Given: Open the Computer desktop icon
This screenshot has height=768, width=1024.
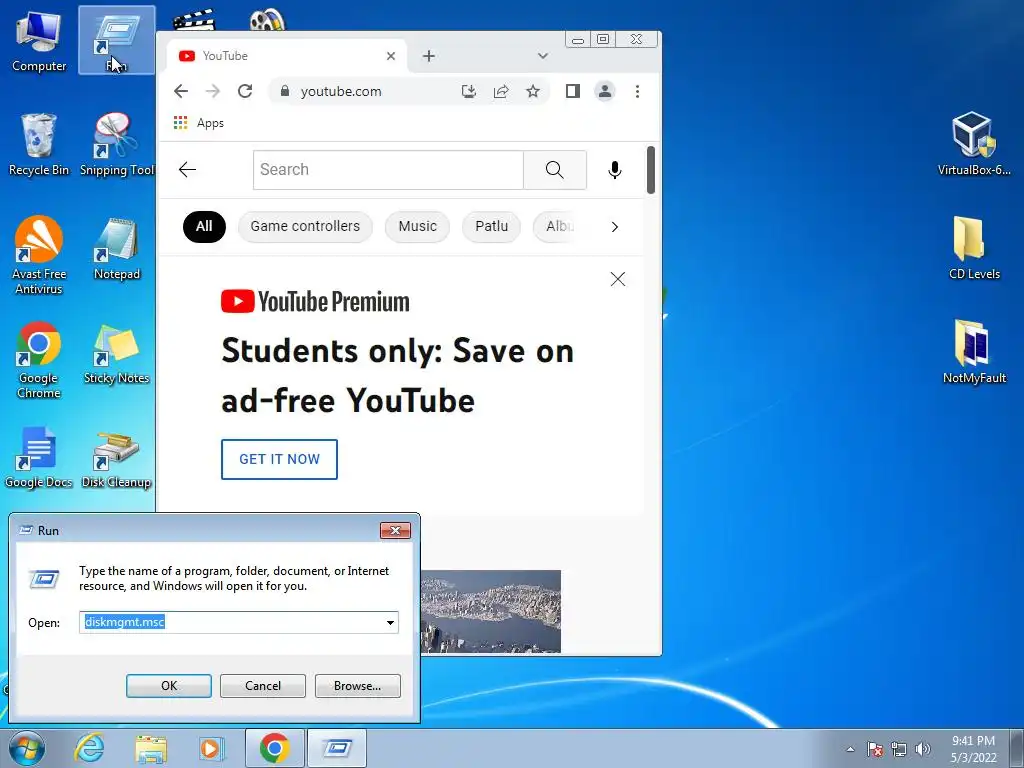Looking at the screenshot, I should tap(39, 40).
